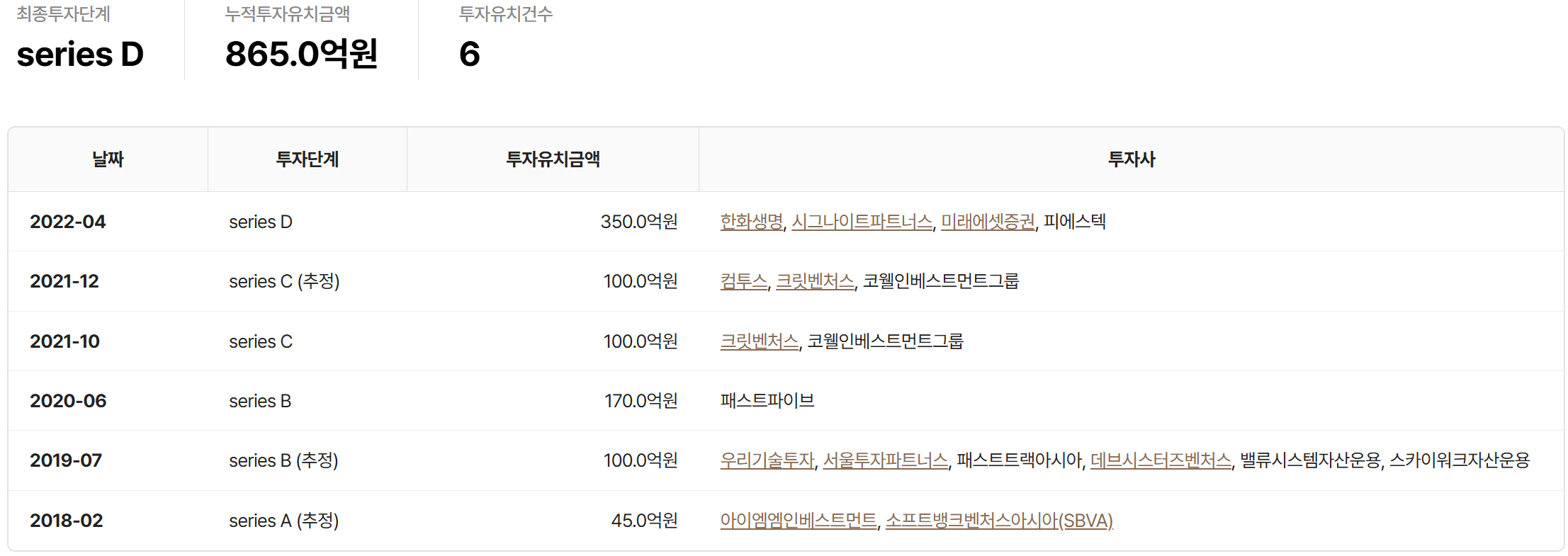Open the 아이엠엠인베스트먼트 link
The image size is (1568, 556).
coord(798,521)
